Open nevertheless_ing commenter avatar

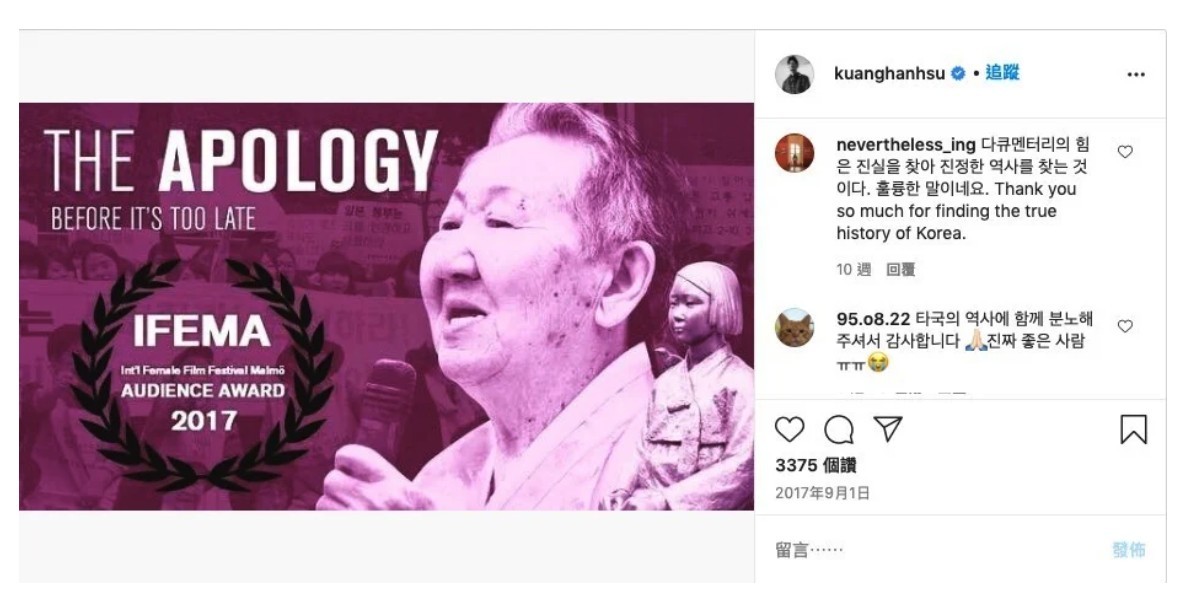(794, 153)
